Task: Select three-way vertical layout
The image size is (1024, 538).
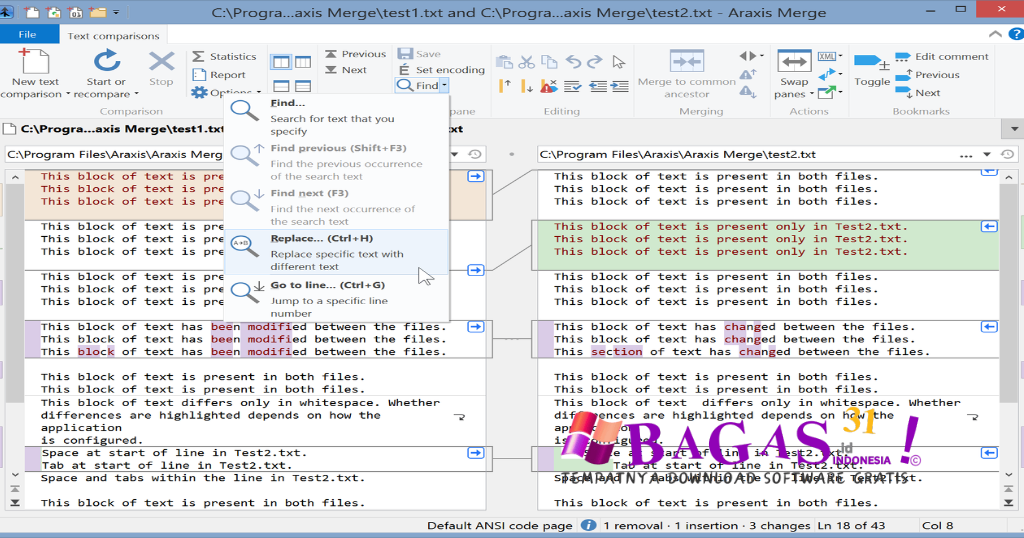Action: point(302,62)
